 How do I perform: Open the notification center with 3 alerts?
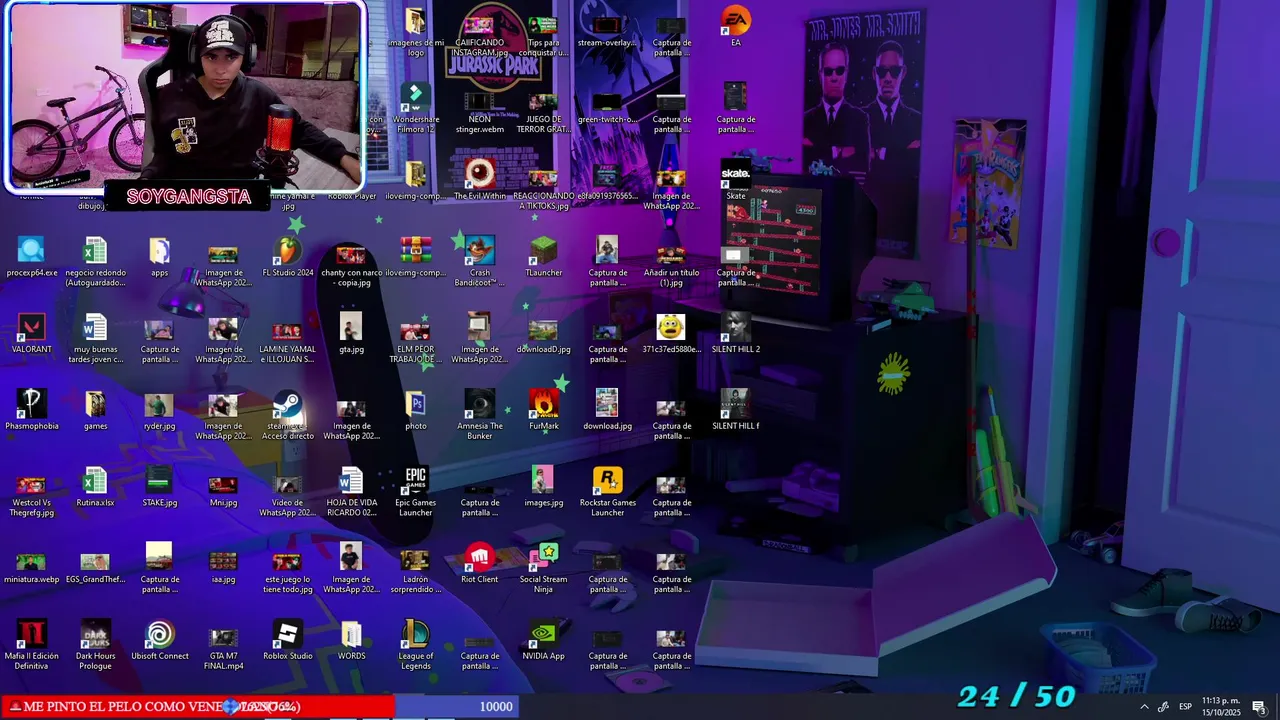click(x=1260, y=707)
